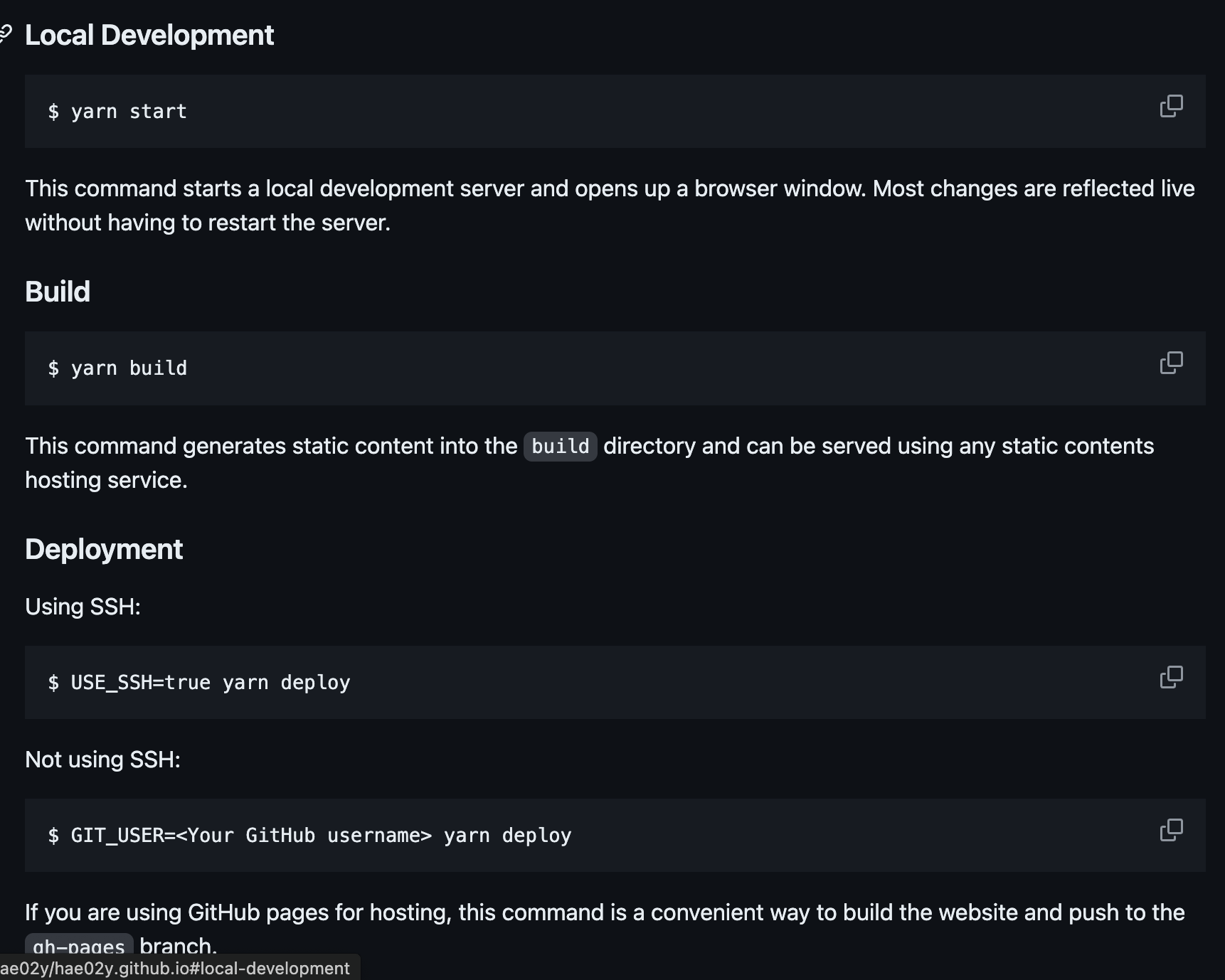The image size is (1225, 980).
Task: Click the "Using SSH:" label
Action: (x=83, y=607)
